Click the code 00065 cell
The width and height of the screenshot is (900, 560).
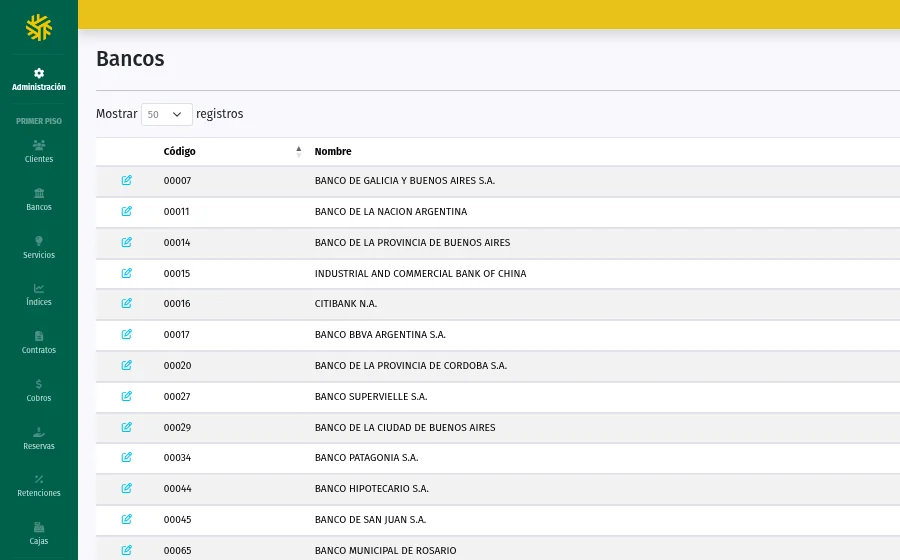(x=177, y=551)
